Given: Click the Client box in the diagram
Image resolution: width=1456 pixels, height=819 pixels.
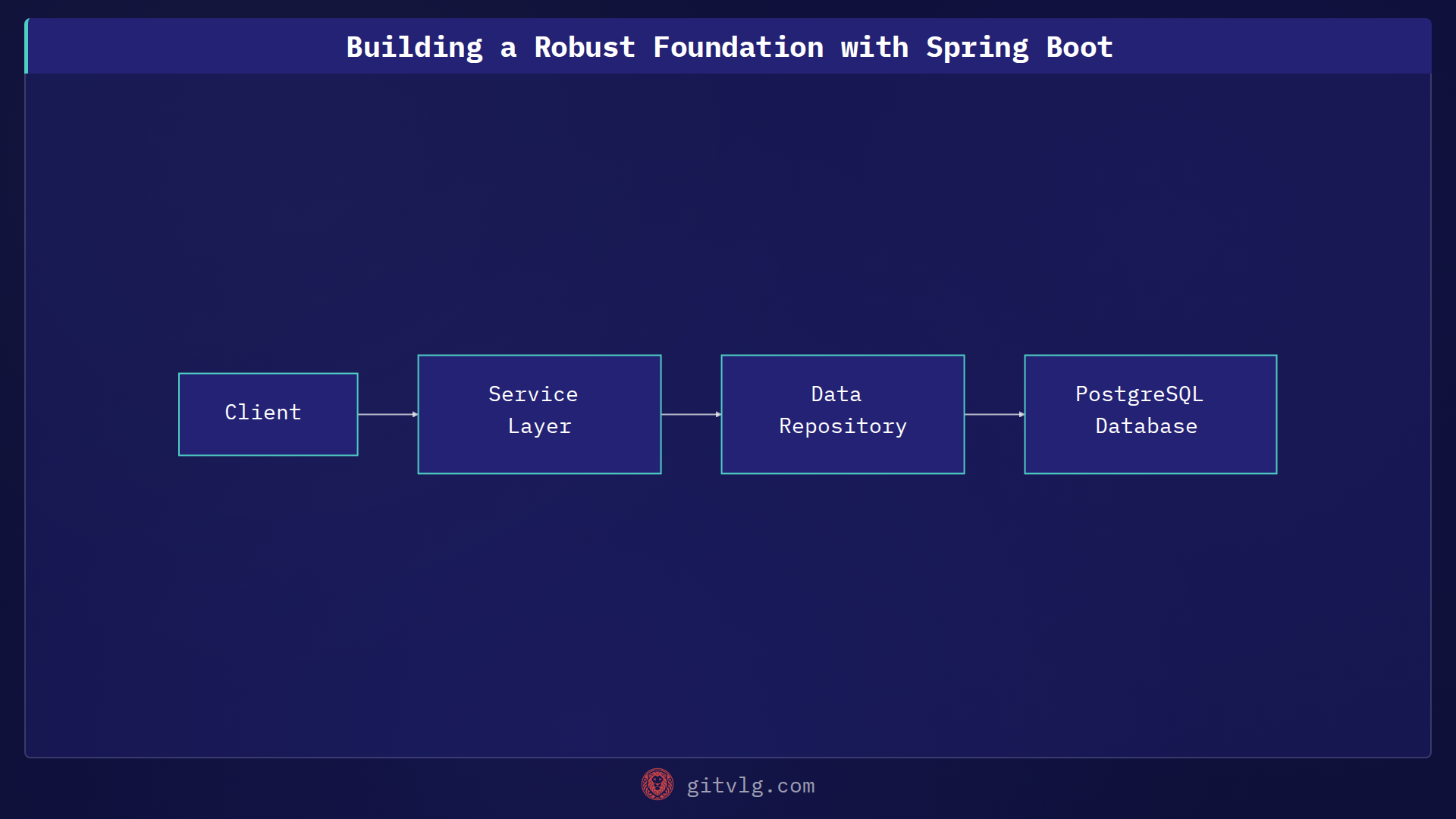Looking at the screenshot, I should pyautogui.click(x=268, y=414).
